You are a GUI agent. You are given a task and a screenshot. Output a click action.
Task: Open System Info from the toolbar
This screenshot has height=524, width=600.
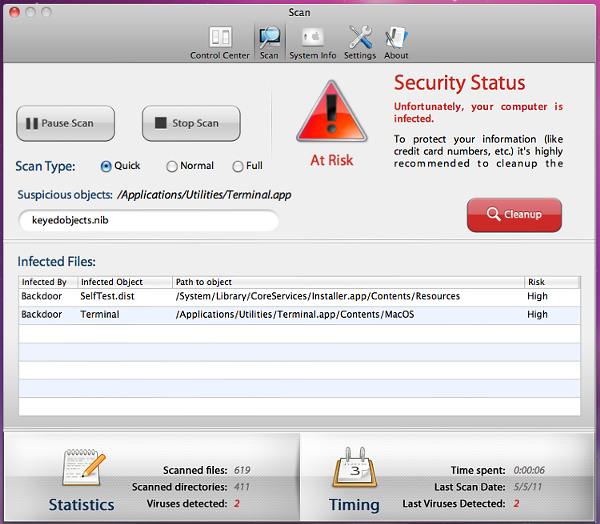pos(312,39)
